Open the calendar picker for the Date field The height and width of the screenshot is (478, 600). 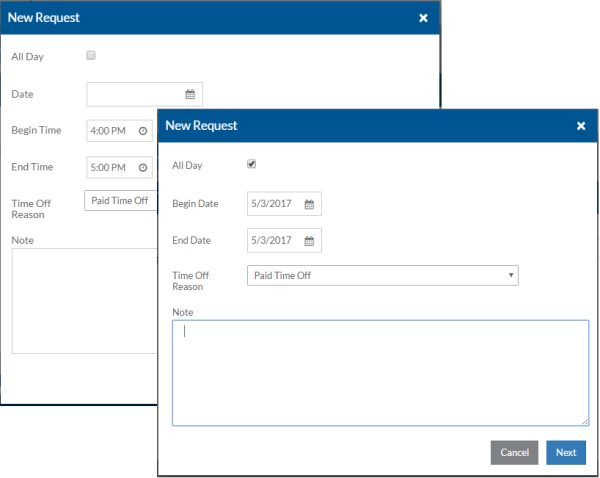190,94
